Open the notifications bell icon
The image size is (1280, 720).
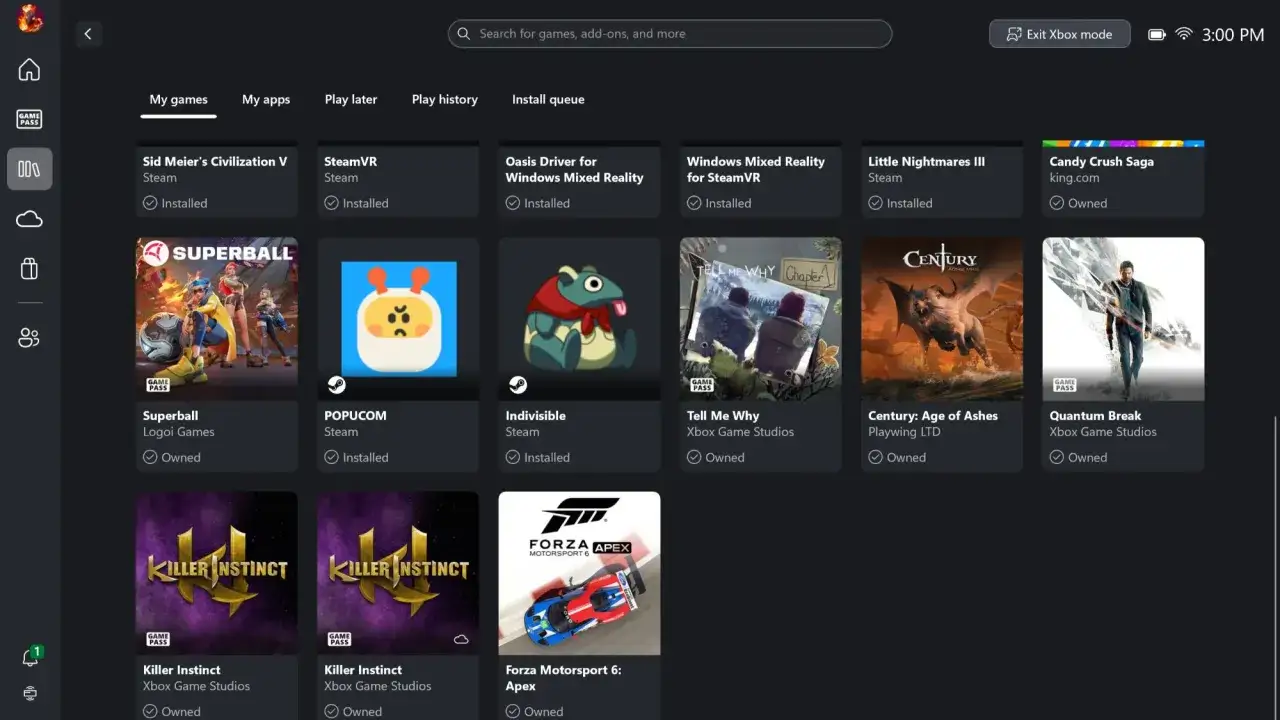tap(30, 657)
